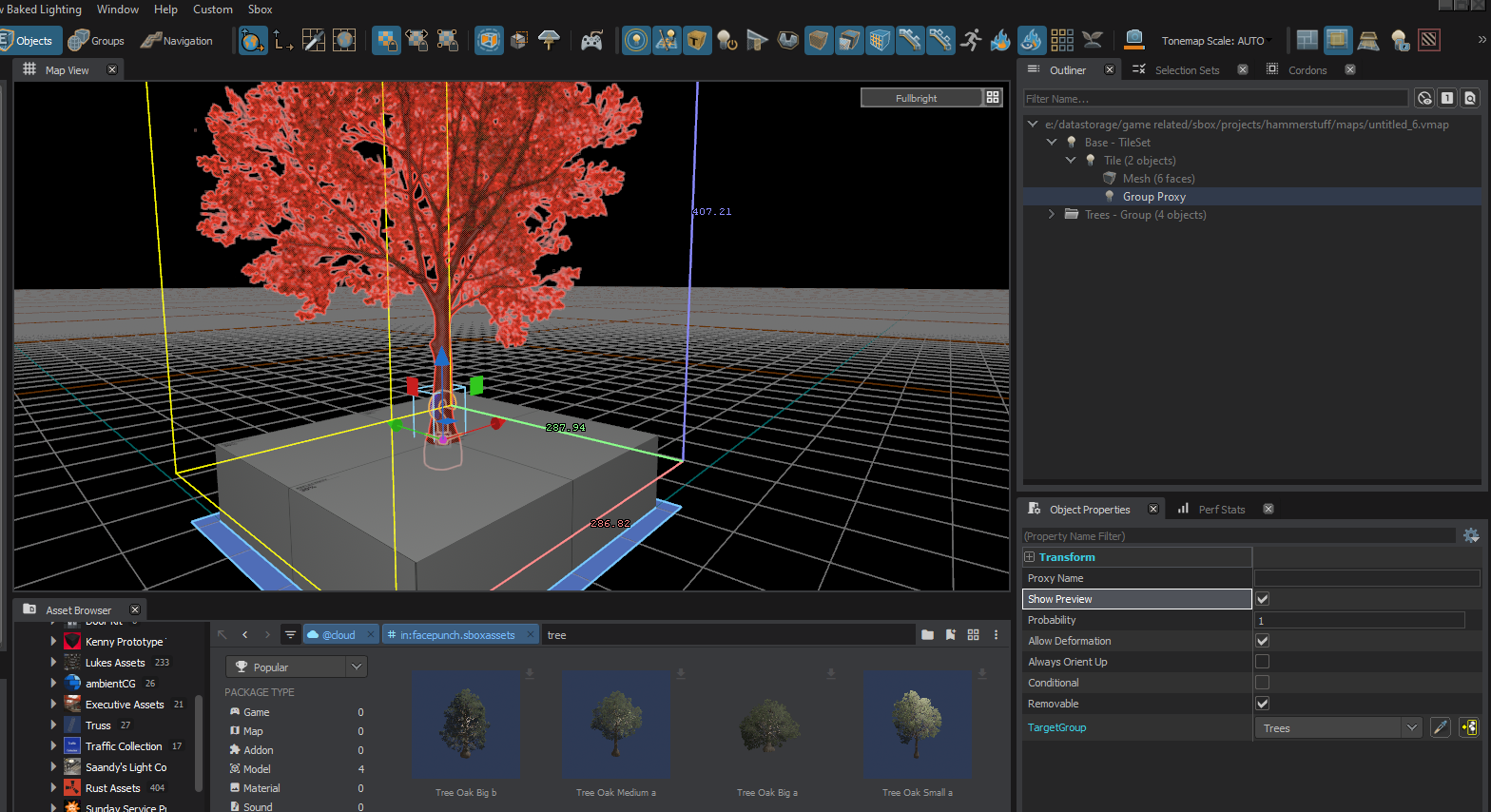Screen dimensions: 1491x812
Task: Filter by Model package type
Action: pos(297,769)
